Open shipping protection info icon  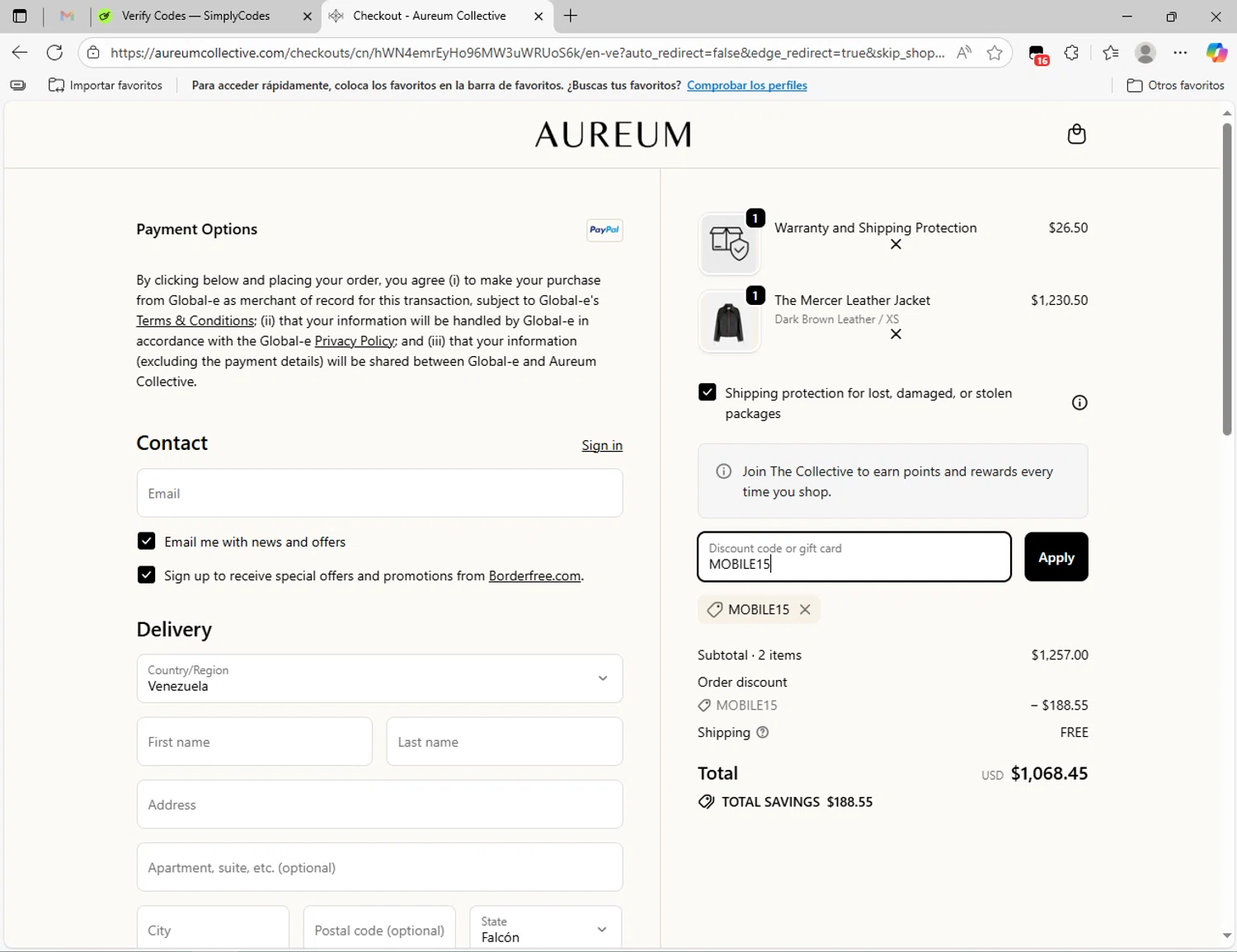coord(1079,402)
